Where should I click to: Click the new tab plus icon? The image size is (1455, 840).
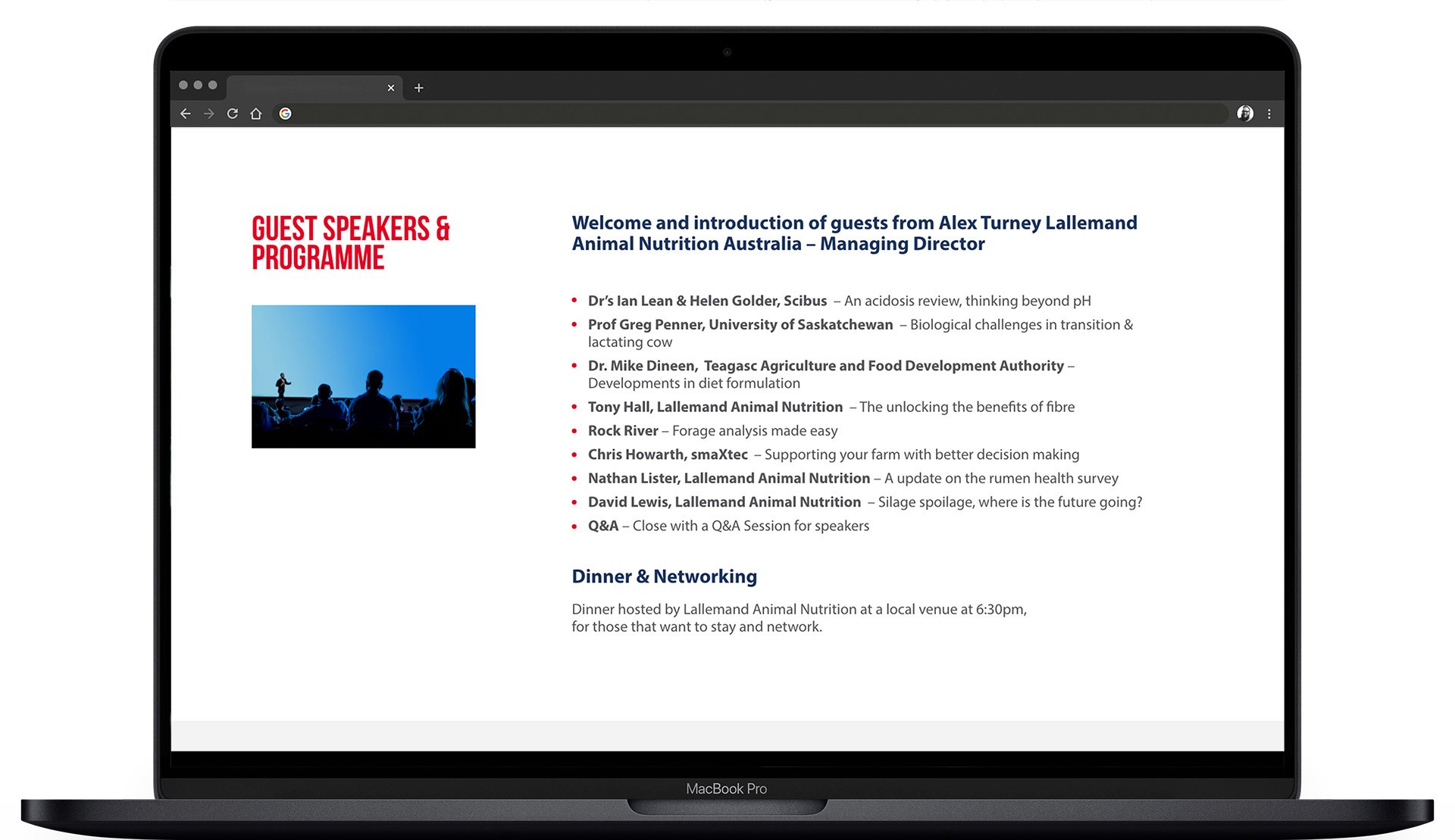pyautogui.click(x=421, y=88)
